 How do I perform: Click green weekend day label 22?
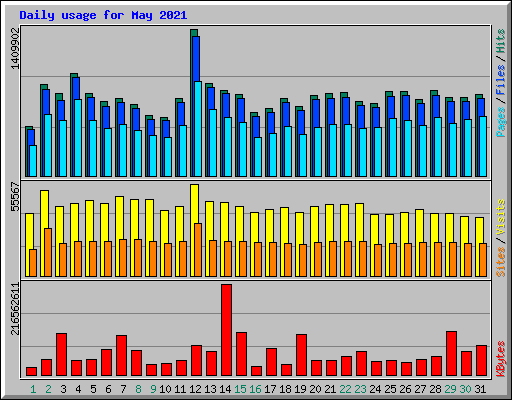(345, 389)
